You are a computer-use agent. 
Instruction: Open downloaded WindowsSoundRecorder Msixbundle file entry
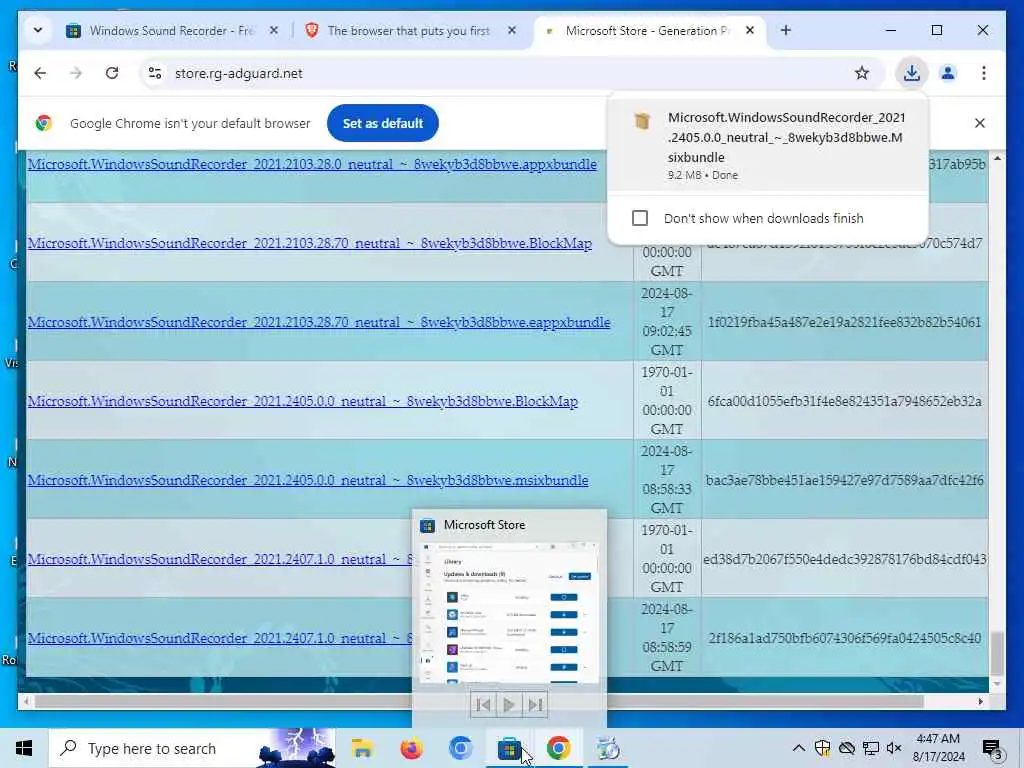pyautogui.click(x=767, y=145)
